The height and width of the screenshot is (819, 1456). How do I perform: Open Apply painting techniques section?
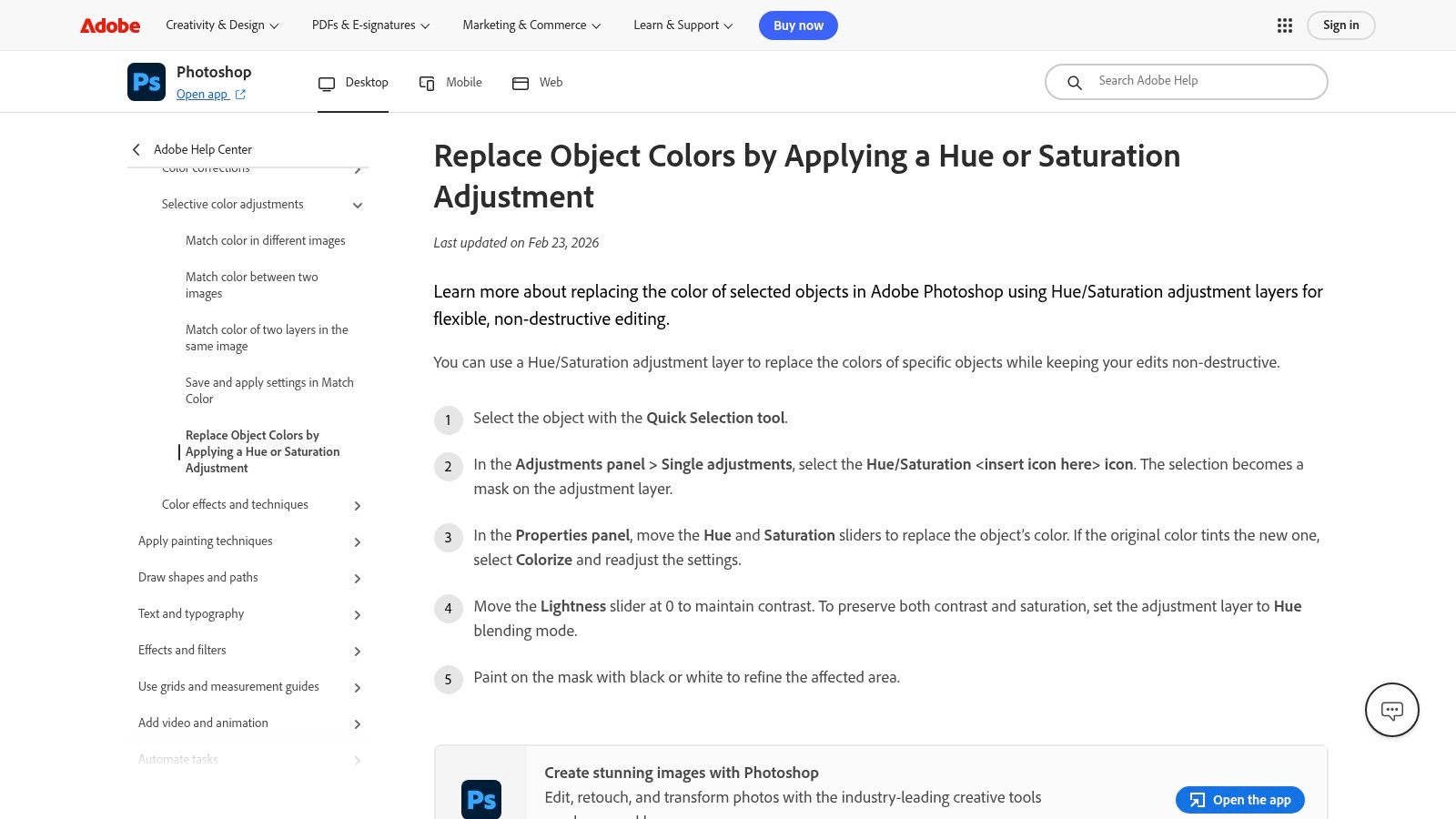(x=206, y=541)
